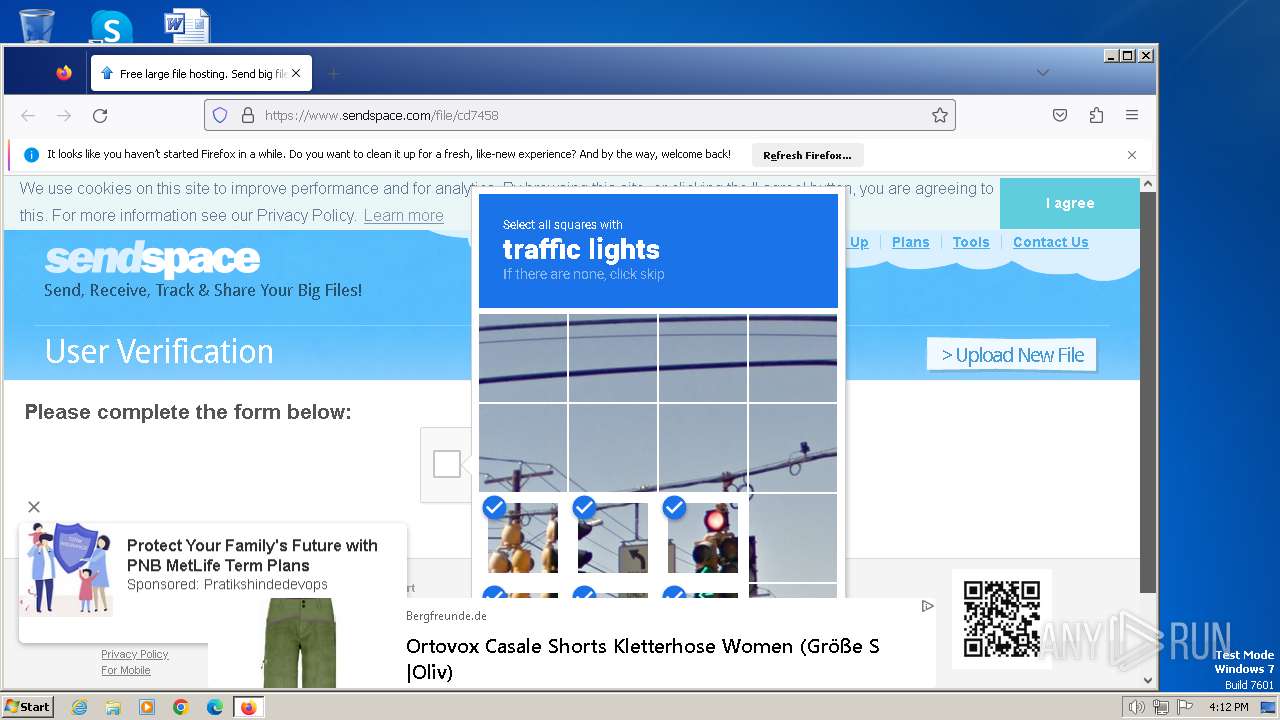
Task: Click the AdChoices triangle icon
Action: click(927, 606)
